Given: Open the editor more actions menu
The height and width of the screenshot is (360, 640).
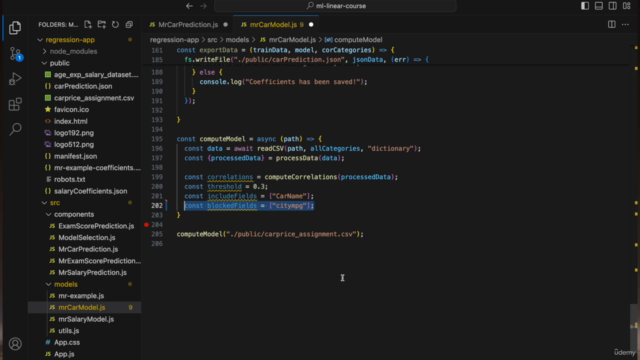Looking at the screenshot, I should pos(625,24).
